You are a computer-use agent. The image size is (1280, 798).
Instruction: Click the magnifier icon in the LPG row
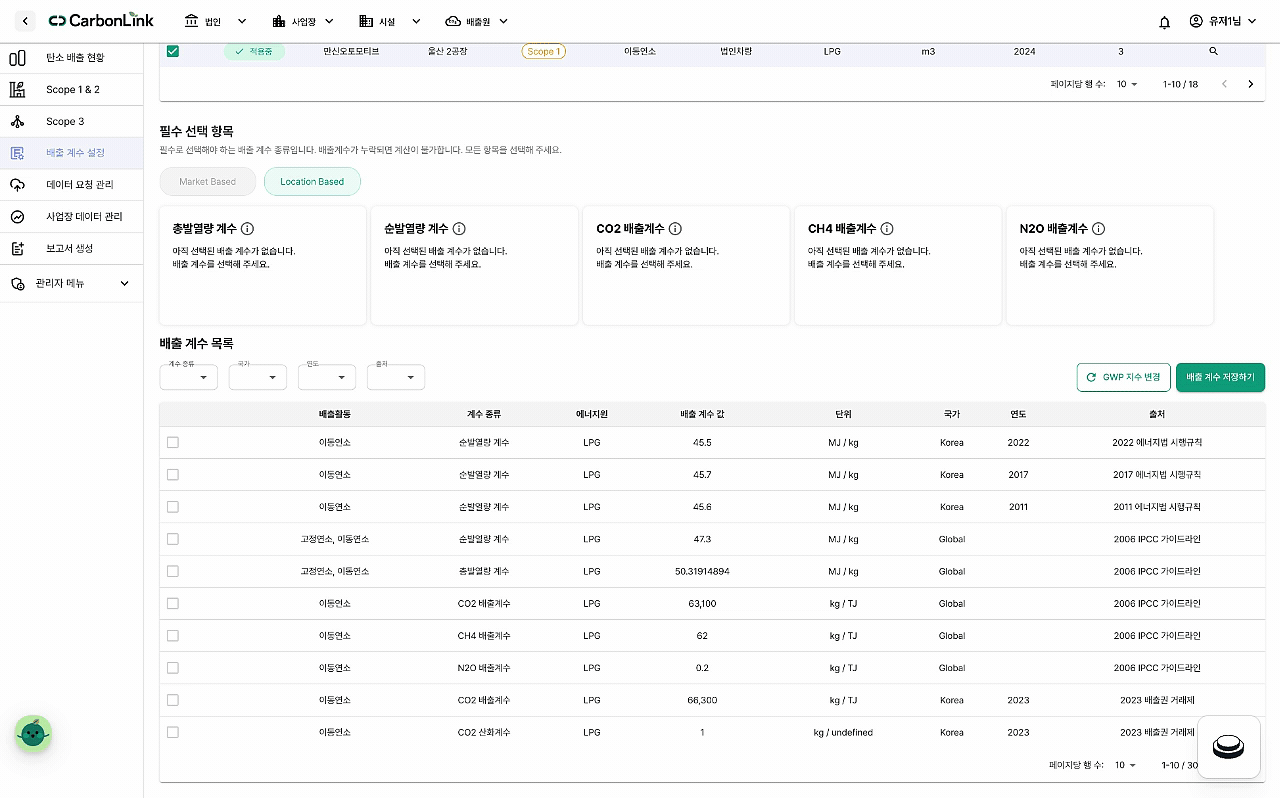[x=1213, y=51]
